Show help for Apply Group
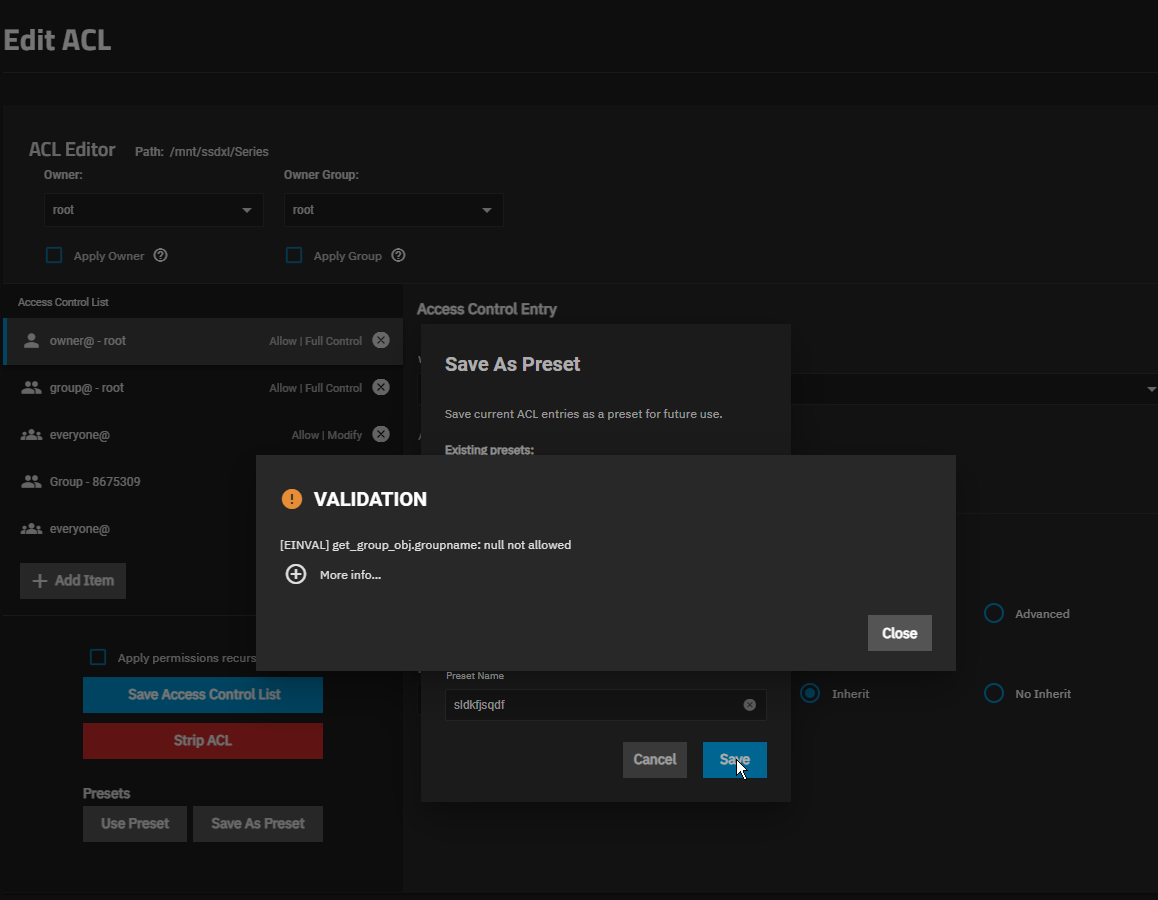The width and height of the screenshot is (1158, 900). coord(398,255)
